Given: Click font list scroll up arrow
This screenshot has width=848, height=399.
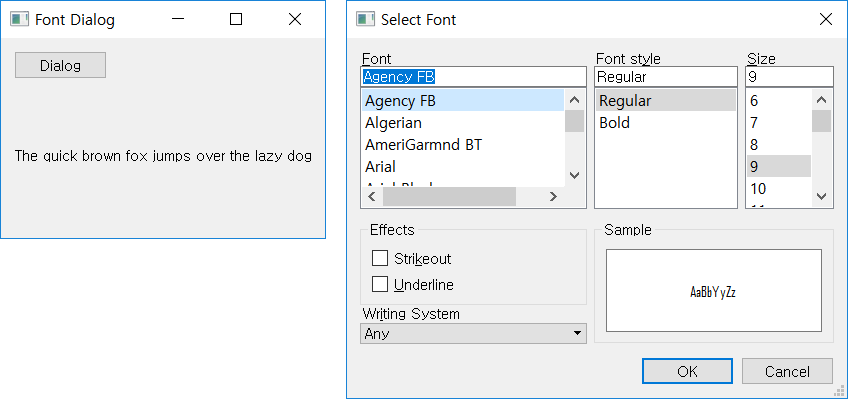Looking at the screenshot, I should 574,99.
